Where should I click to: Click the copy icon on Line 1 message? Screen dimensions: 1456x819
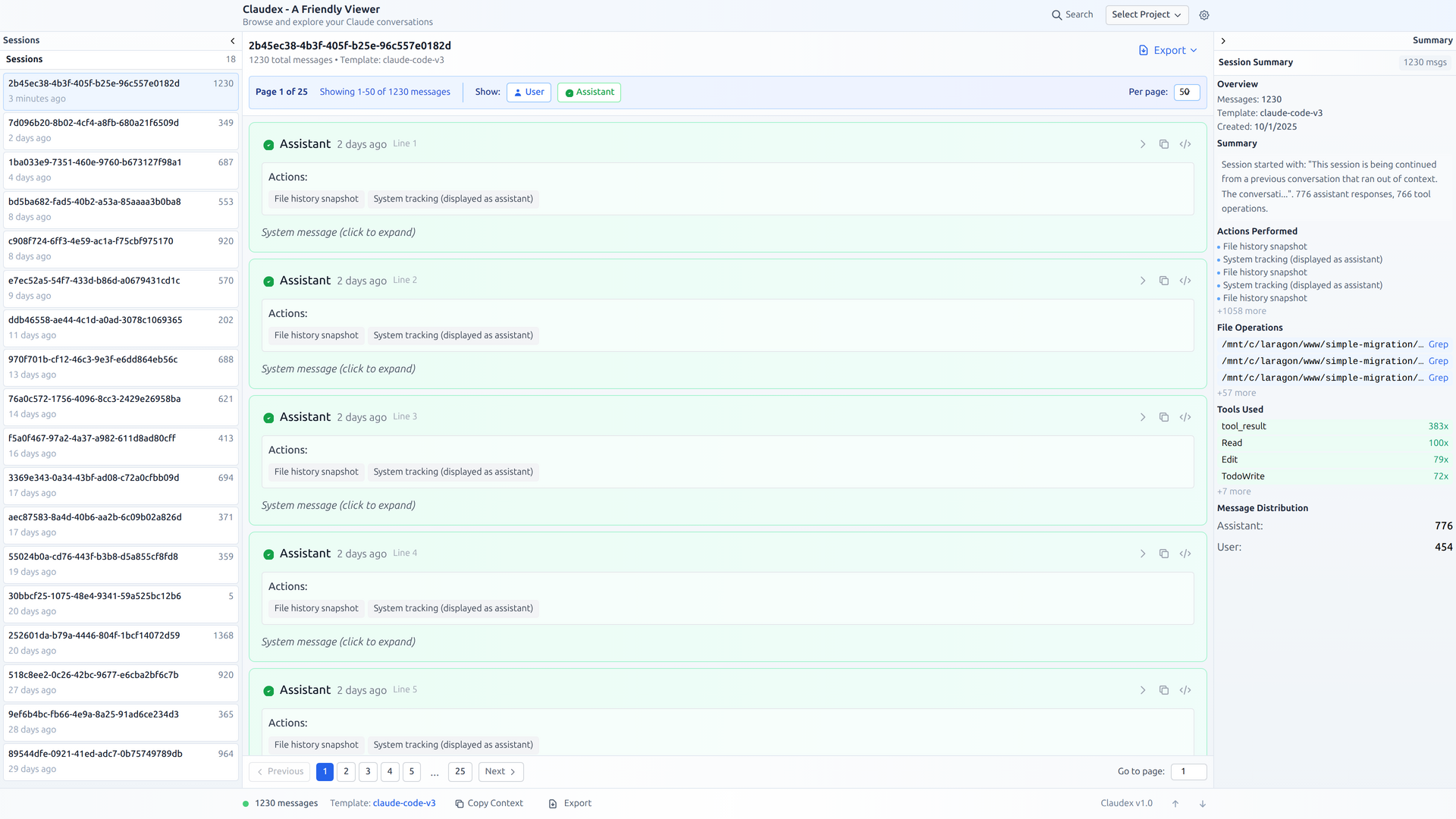(1164, 144)
